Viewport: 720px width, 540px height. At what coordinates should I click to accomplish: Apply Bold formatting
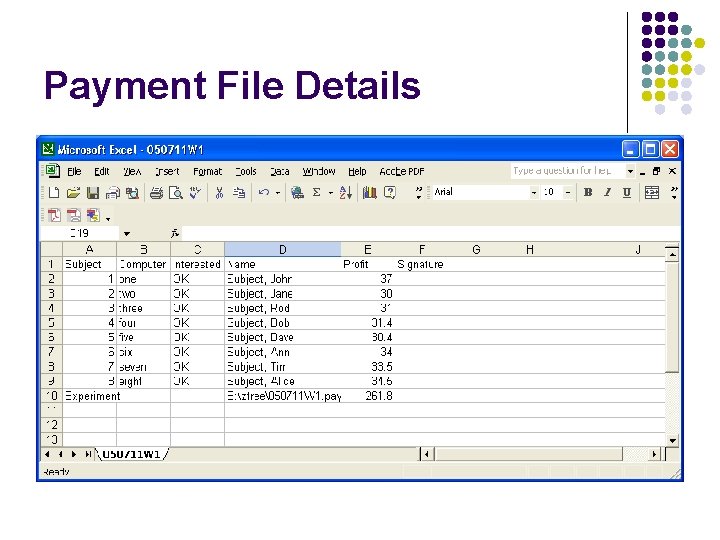pyautogui.click(x=588, y=192)
